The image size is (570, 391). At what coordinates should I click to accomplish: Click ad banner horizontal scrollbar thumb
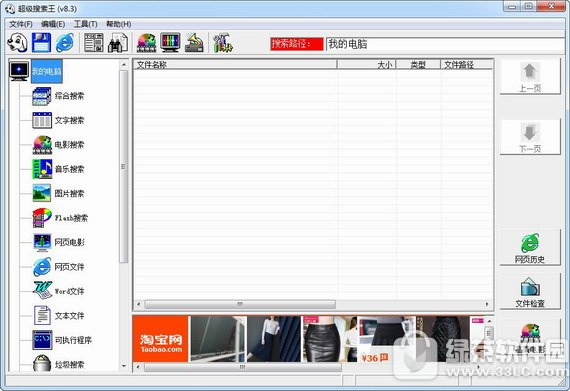tap(242, 367)
